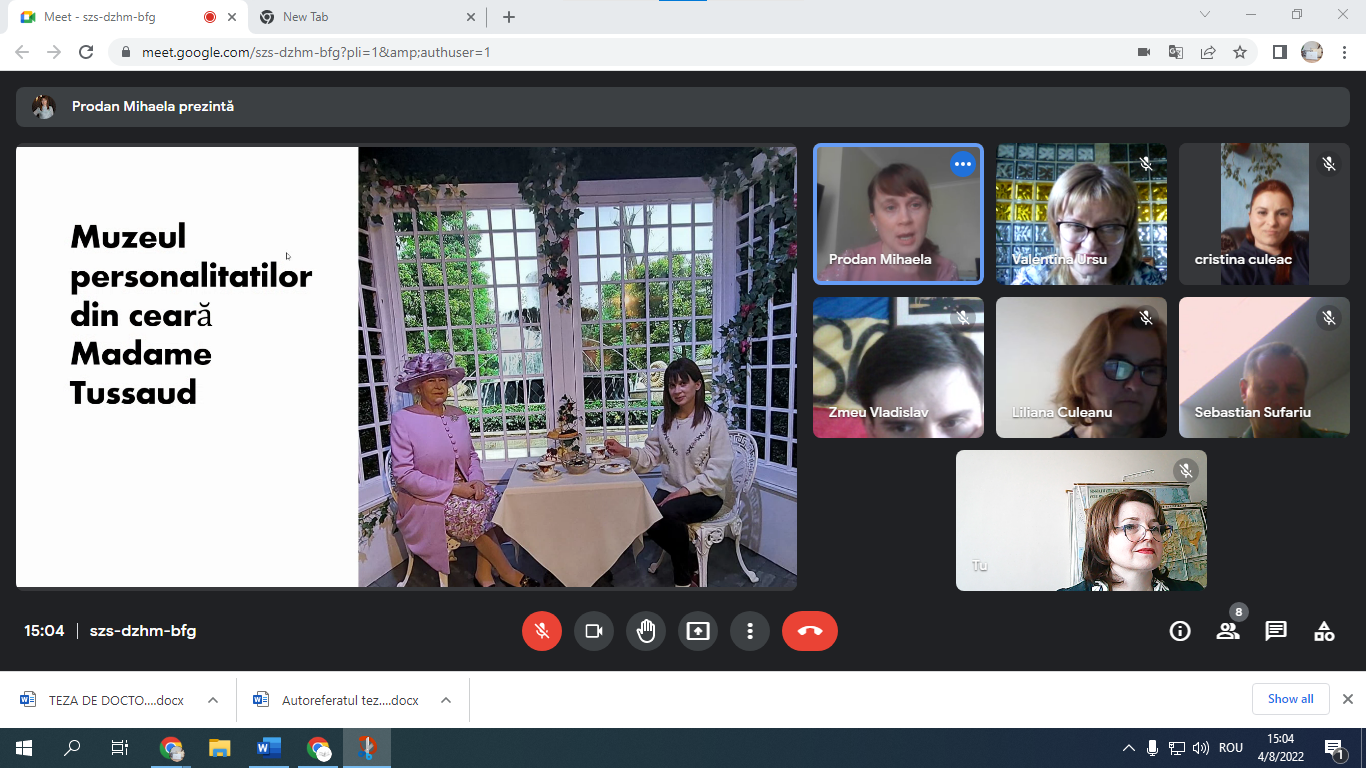Open the scissors capture app on taskbar
1366x768 pixels.
367,748
